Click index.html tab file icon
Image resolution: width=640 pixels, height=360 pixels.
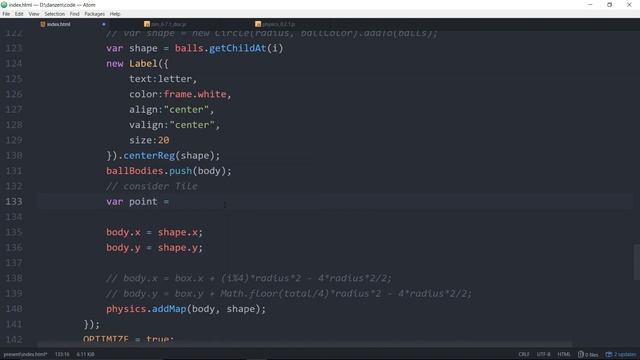pos(43,24)
